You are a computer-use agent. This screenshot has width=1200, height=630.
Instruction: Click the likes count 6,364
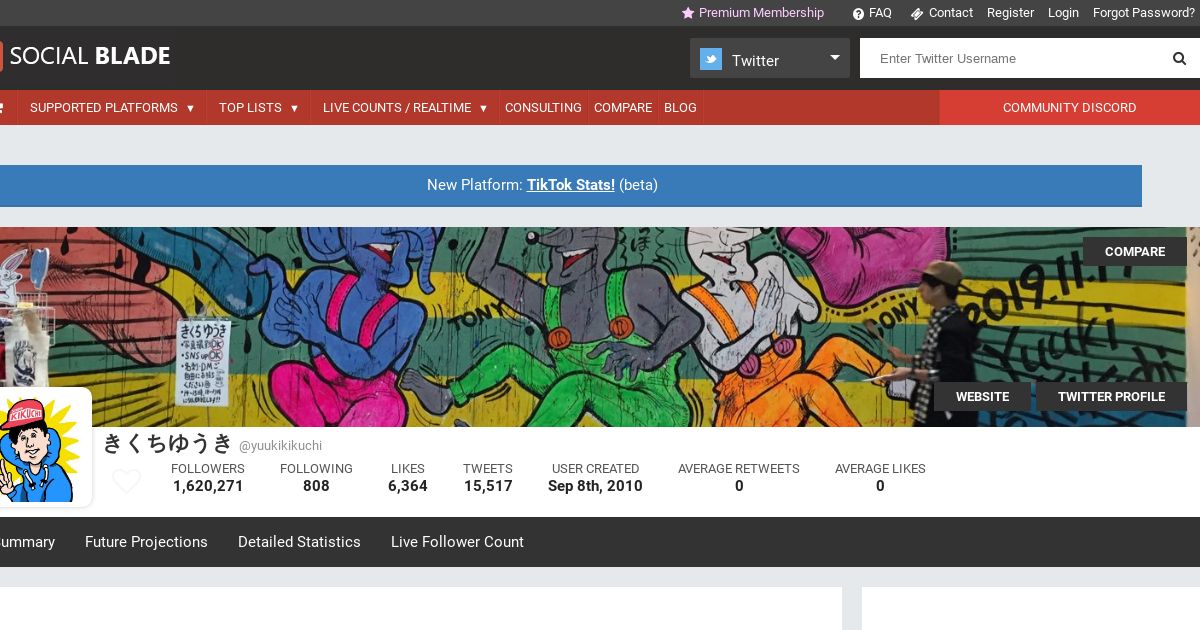pyautogui.click(x=408, y=486)
